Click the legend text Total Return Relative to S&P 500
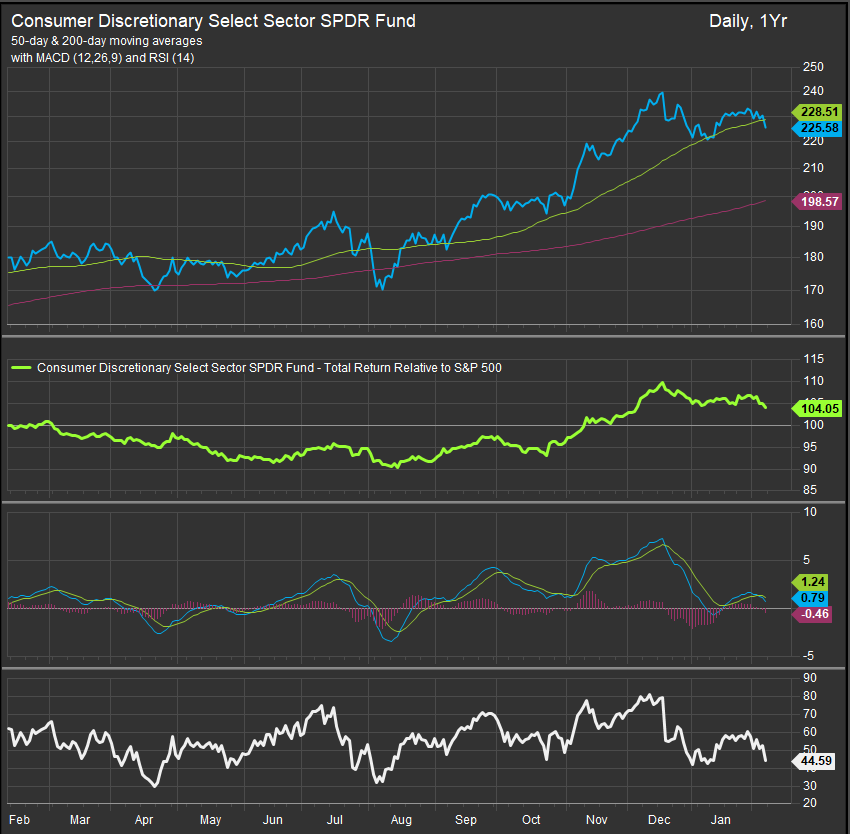 (413, 368)
